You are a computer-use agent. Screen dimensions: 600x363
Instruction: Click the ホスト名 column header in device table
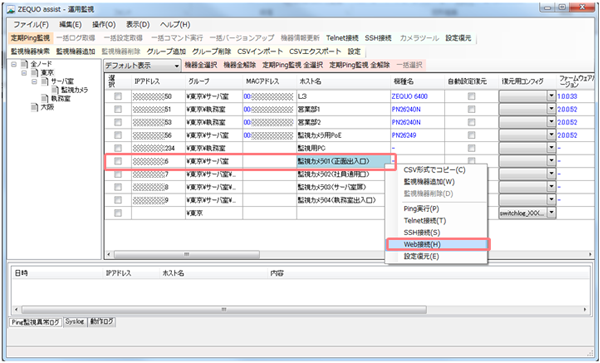343,81
